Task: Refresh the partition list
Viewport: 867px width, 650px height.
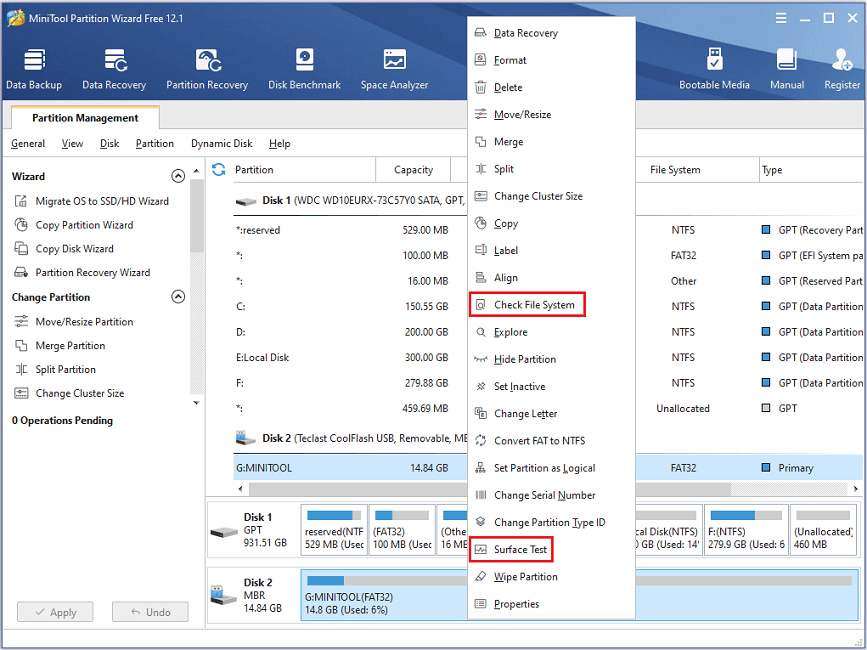Action: pyautogui.click(x=218, y=169)
